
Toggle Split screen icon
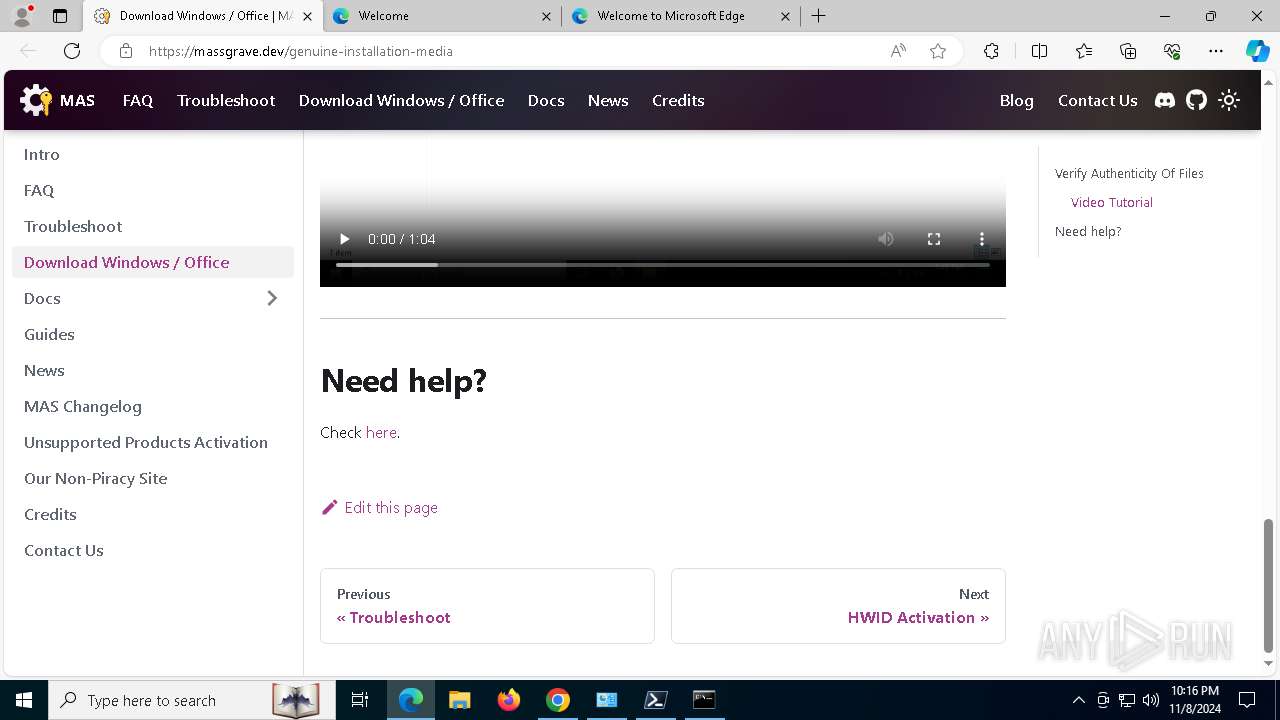[1039, 51]
